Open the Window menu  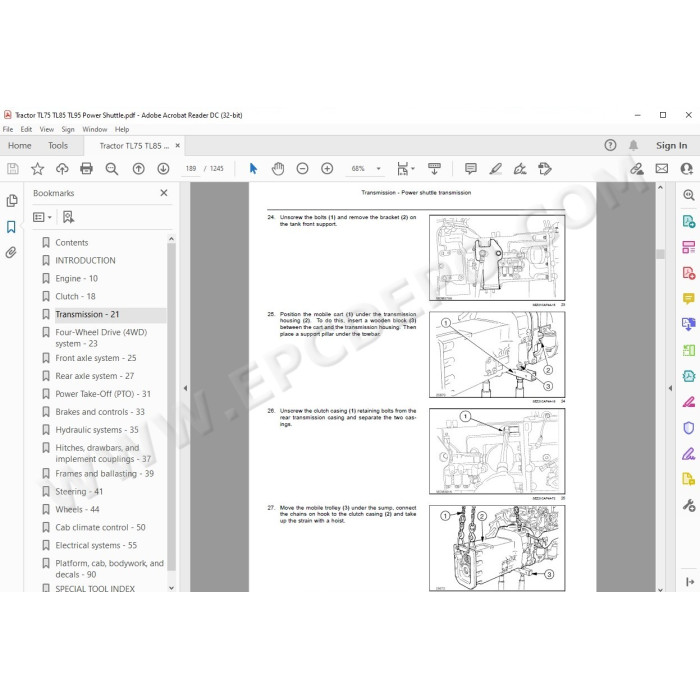[95, 129]
